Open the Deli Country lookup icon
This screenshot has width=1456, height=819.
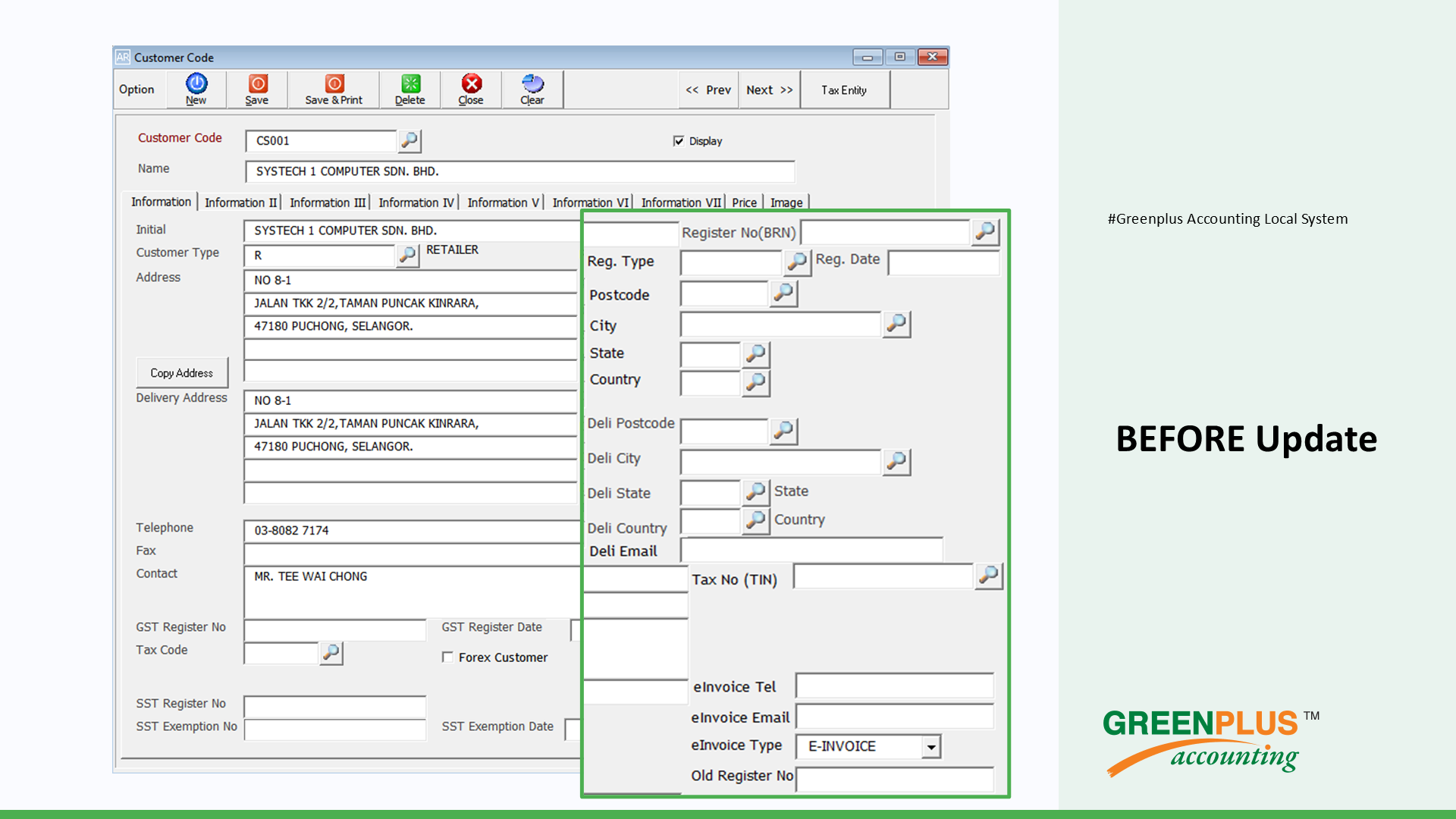coord(756,521)
